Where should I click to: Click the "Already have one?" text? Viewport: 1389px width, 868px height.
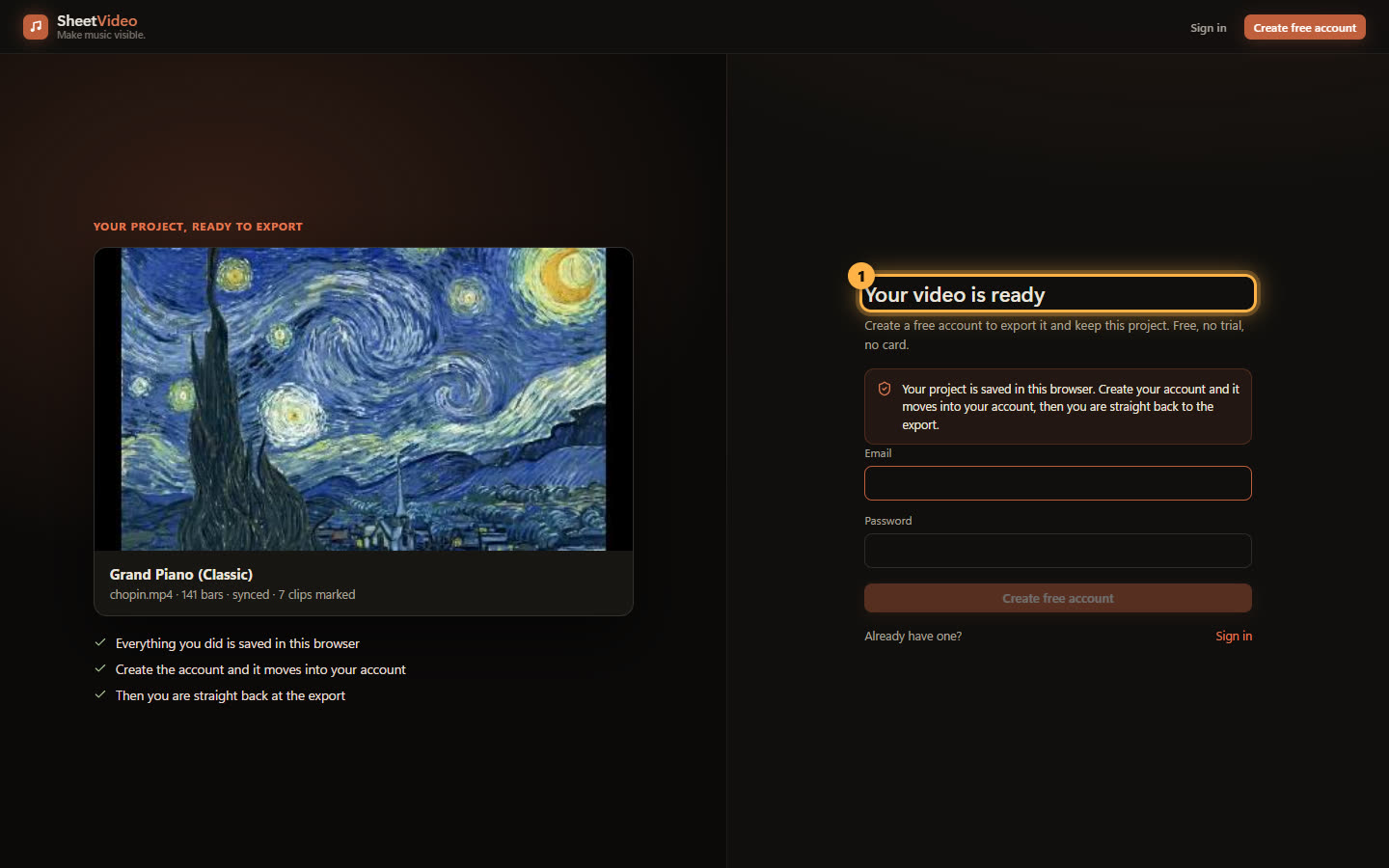coord(912,636)
